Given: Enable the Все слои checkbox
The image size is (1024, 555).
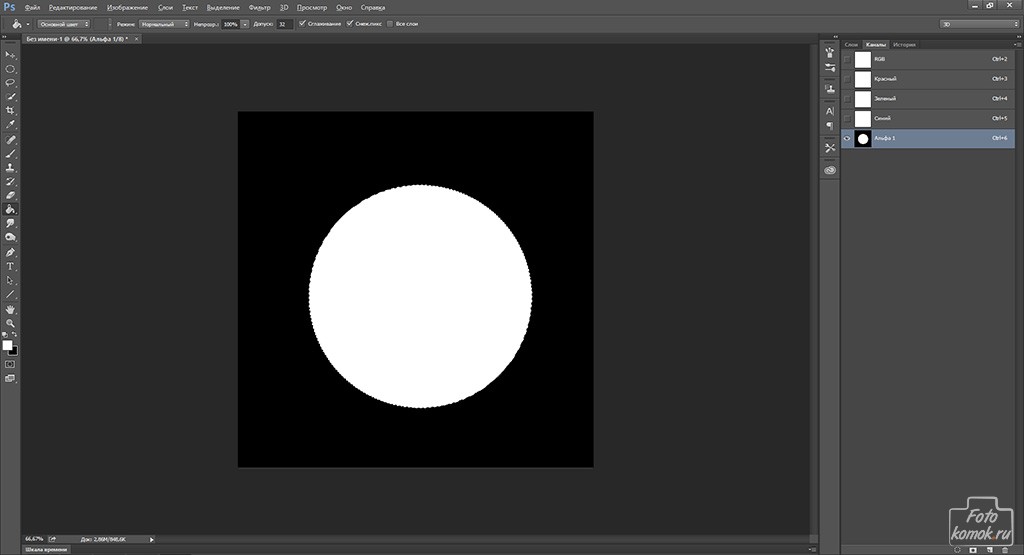Looking at the screenshot, I should click(x=390, y=23).
